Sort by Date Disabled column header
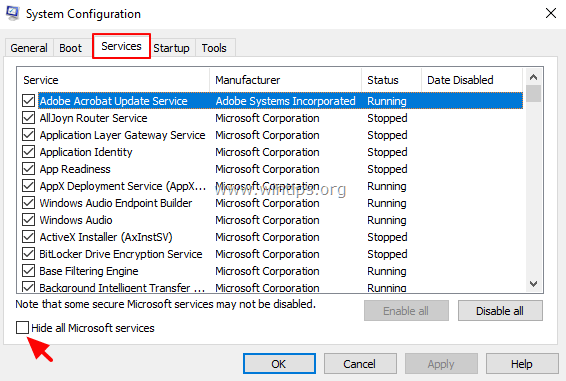566x381 pixels. click(x=472, y=80)
